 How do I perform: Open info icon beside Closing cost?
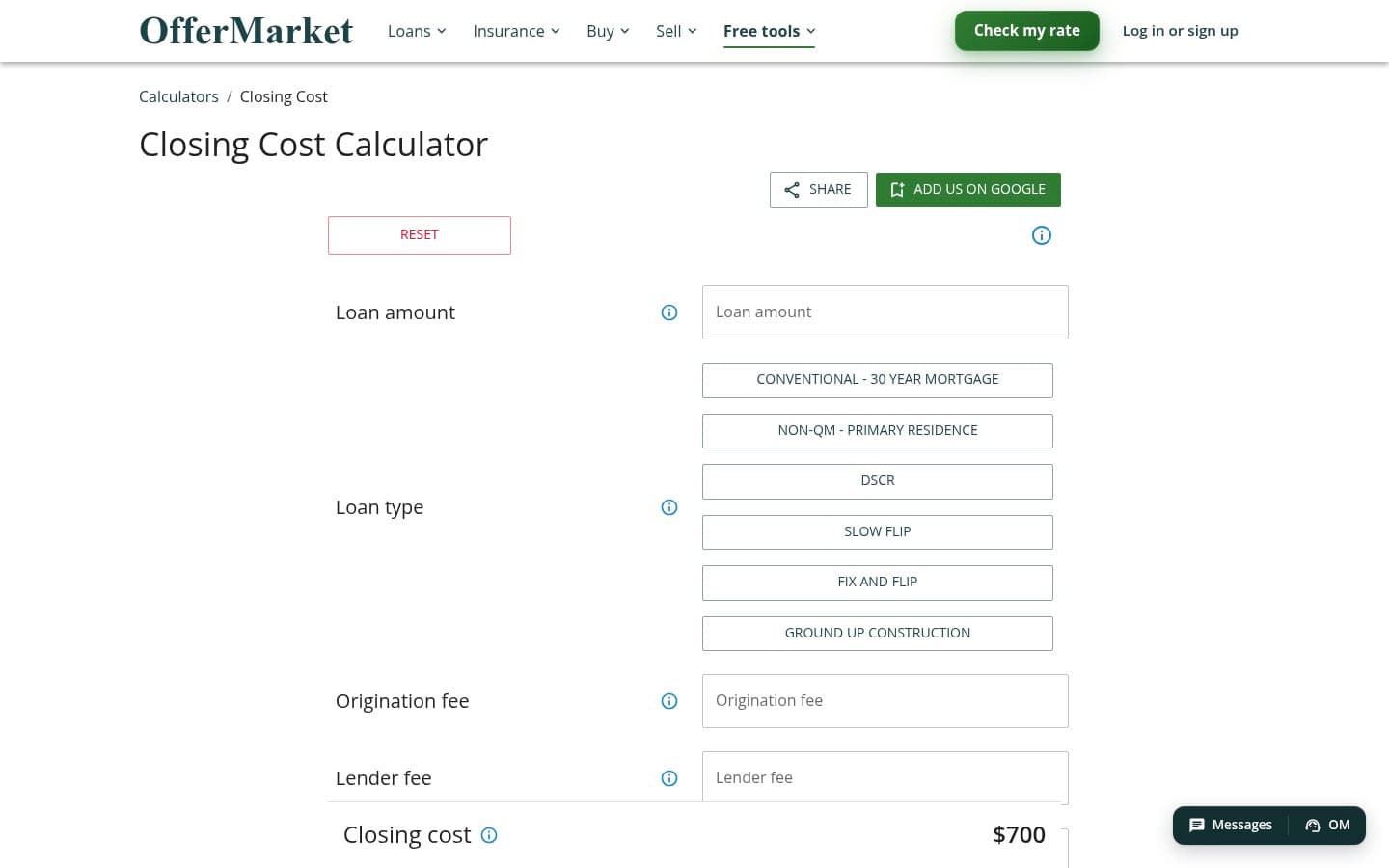tap(489, 835)
